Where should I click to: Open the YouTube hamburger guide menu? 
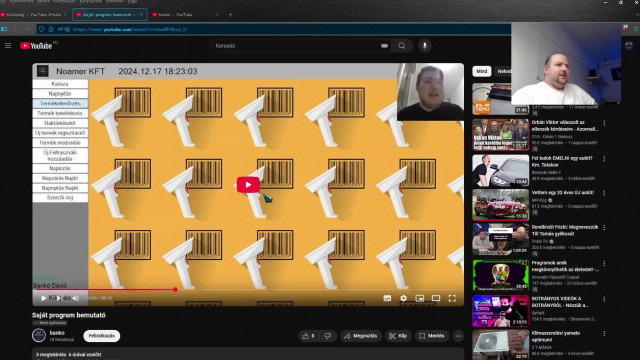tap(8, 46)
